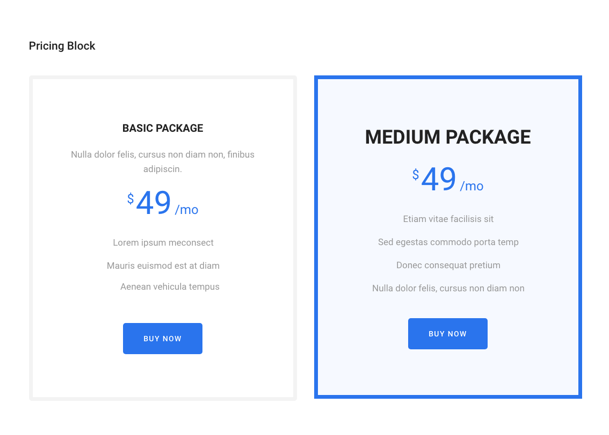The width and height of the screenshot is (609, 435).
Task: Click the Aenean vehicula tempus feature line
Action: pos(169,286)
